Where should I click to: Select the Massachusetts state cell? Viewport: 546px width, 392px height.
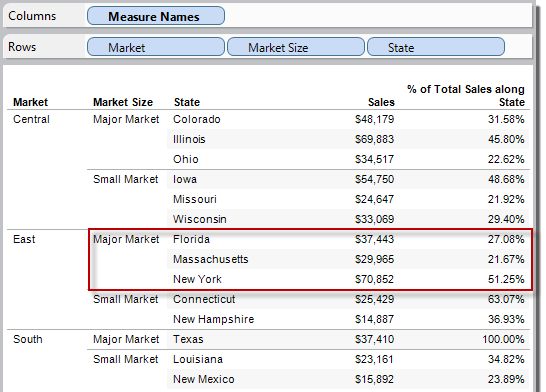(211, 259)
